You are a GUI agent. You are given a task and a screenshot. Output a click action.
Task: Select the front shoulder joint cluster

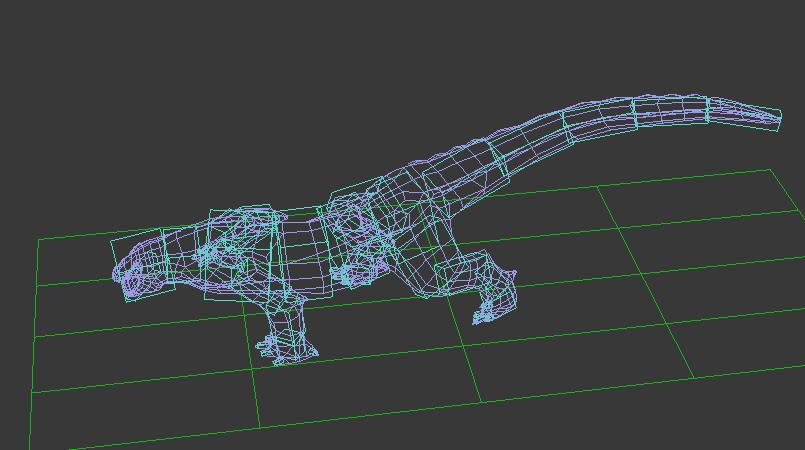(228, 245)
